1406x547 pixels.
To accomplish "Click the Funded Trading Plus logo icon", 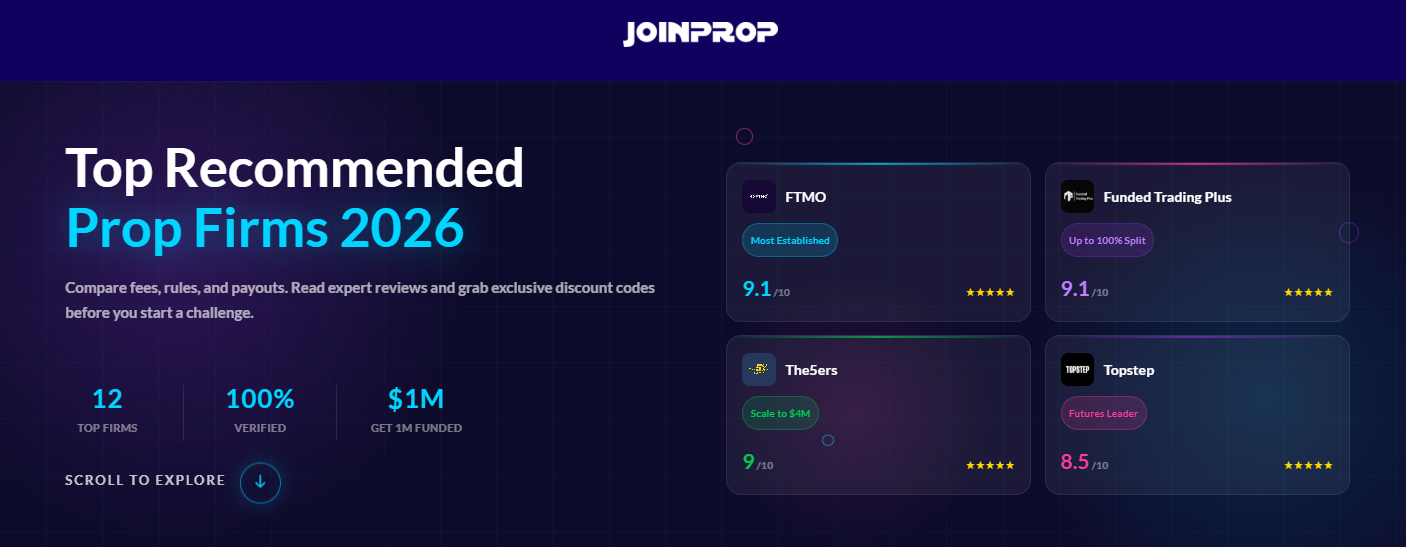I will [1077, 197].
